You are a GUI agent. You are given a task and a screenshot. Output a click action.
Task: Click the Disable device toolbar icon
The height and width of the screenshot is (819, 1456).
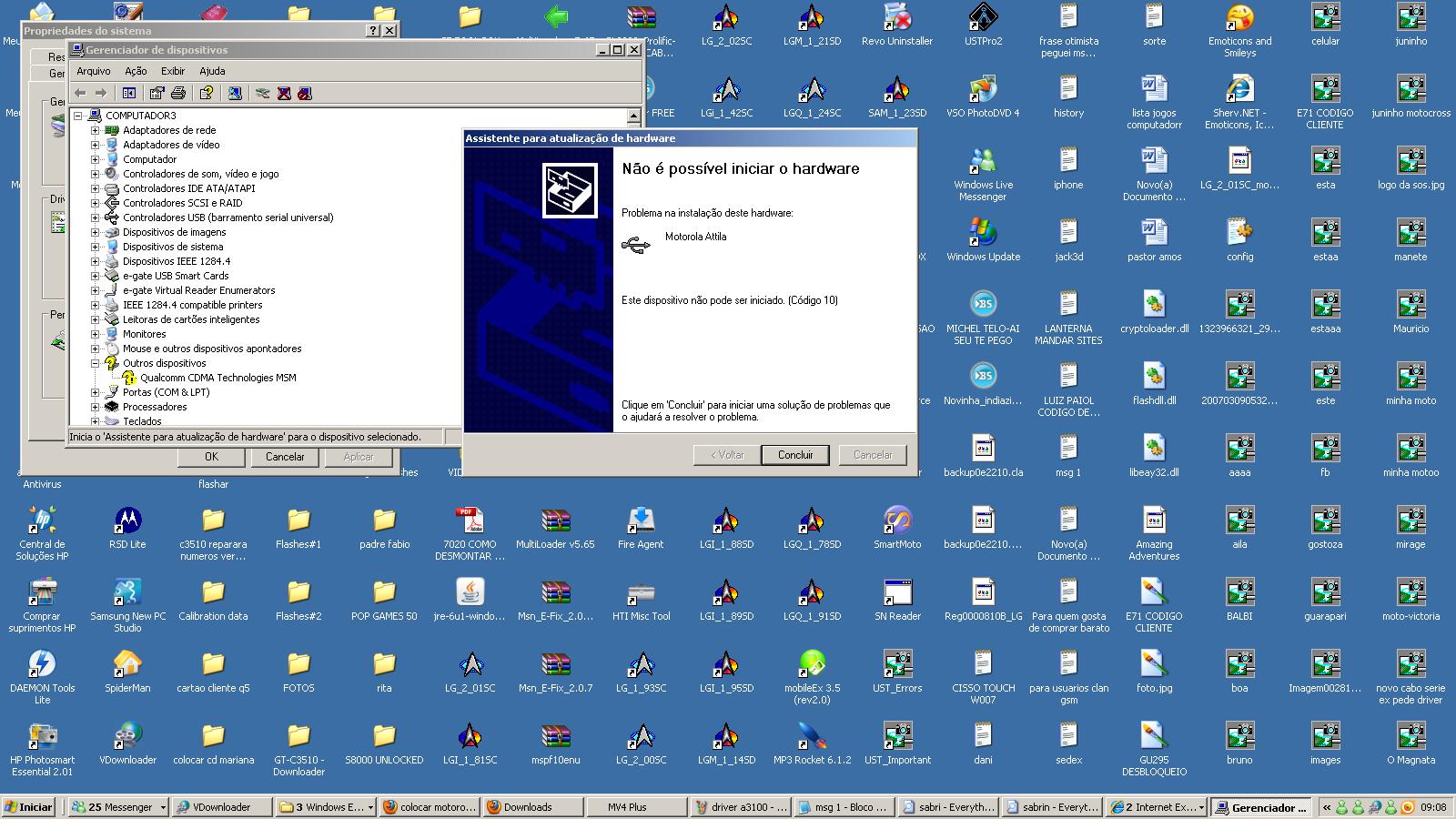305,93
